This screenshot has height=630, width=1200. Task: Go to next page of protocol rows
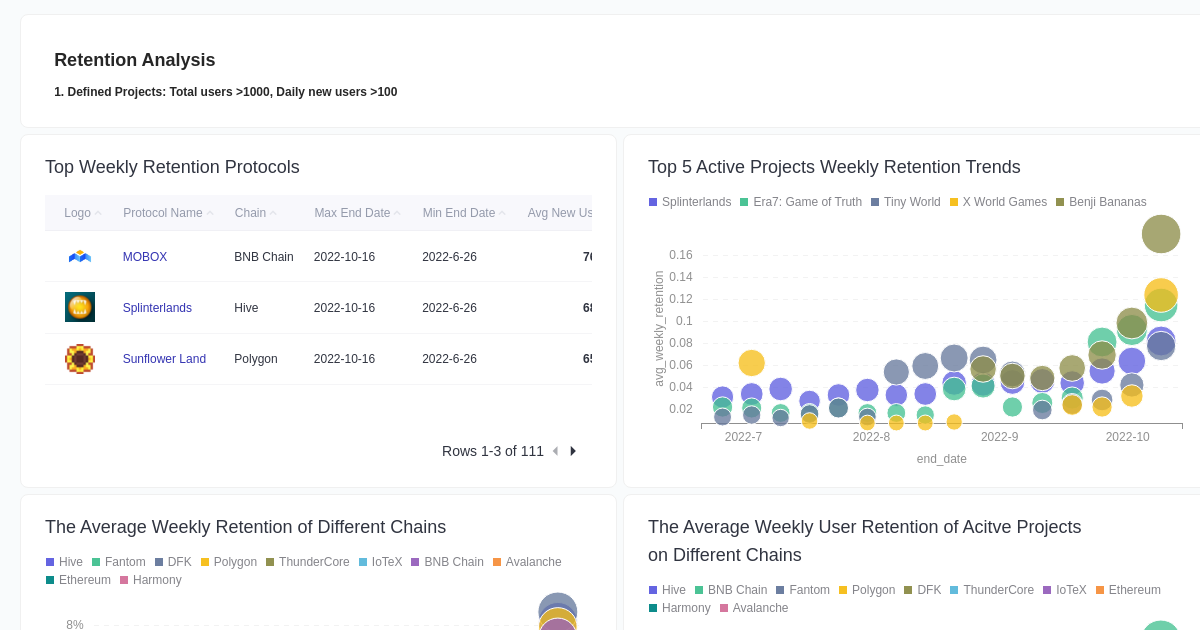pyautogui.click(x=573, y=451)
